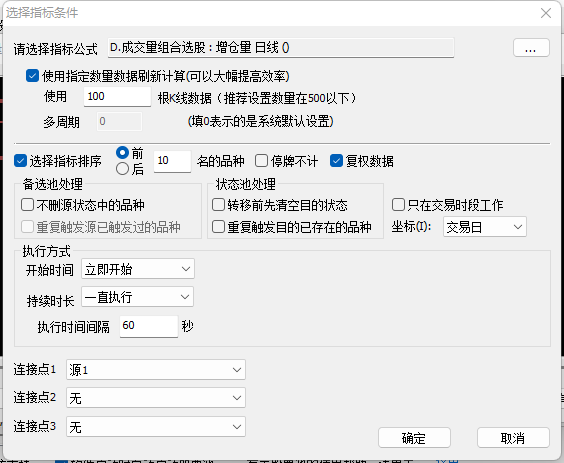564x463 pixels.
Task: Toggle the 选择指标排序 checkbox
Action: (21, 161)
